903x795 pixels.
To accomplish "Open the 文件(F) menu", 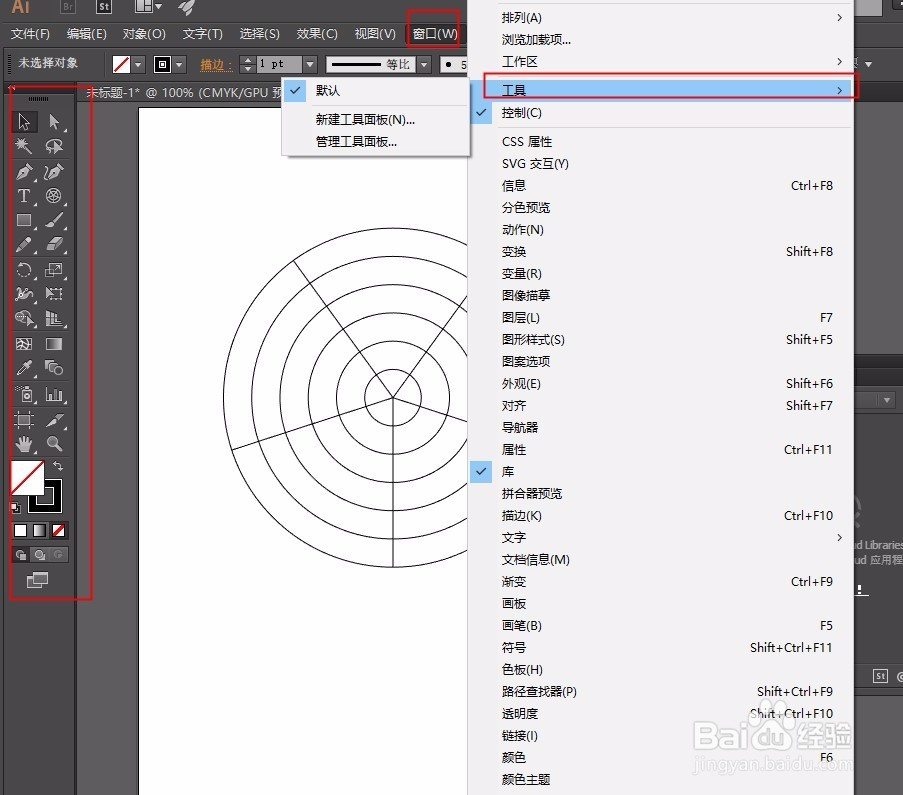I will coord(30,34).
